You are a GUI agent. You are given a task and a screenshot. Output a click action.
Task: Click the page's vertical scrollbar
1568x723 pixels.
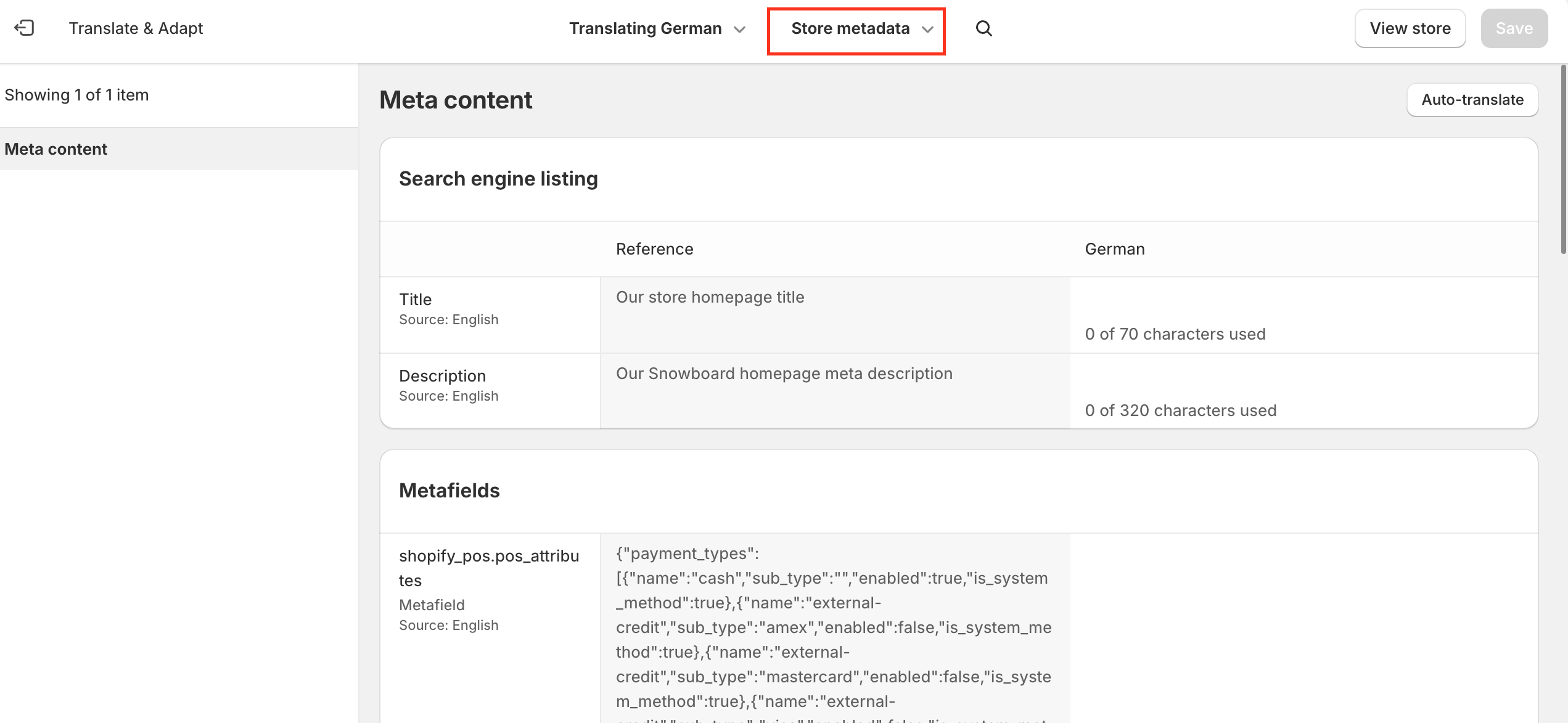tap(1563, 159)
